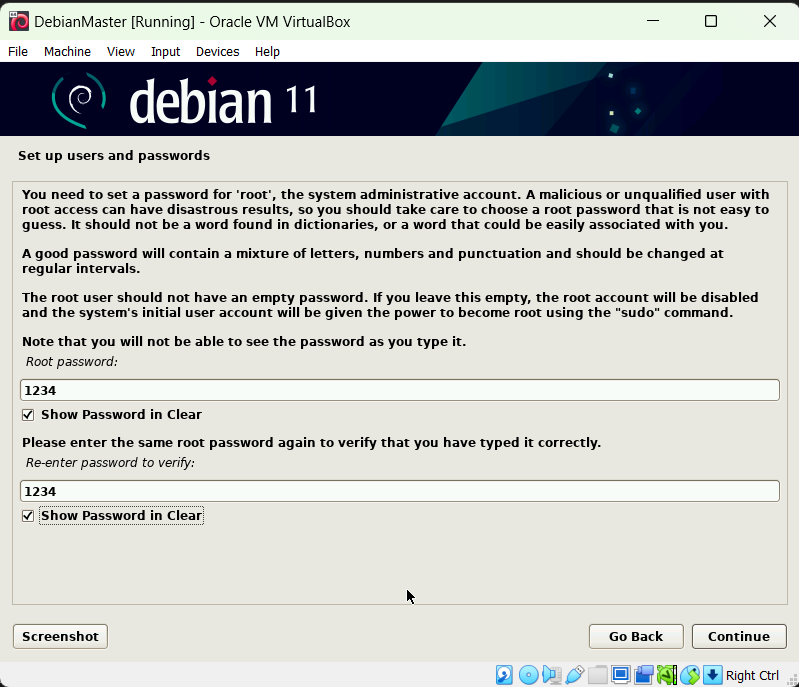This screenshot has width=799, height=687.
Task: Minimize the VirtualBox window
Action: (653, 21)
